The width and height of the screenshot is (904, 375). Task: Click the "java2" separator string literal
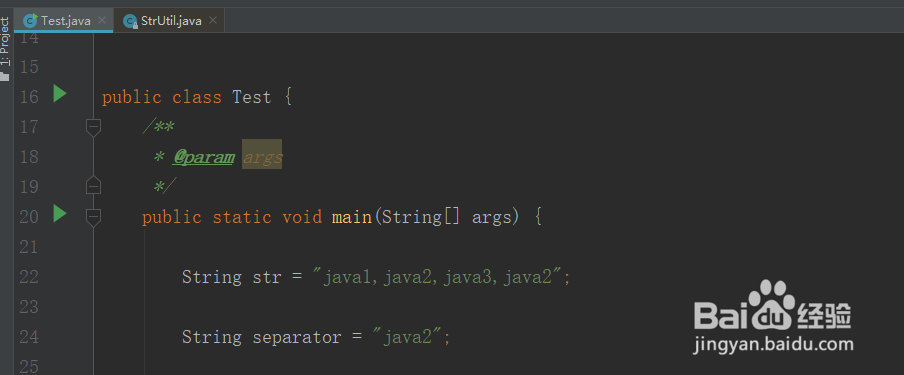(x=406, y=337)
